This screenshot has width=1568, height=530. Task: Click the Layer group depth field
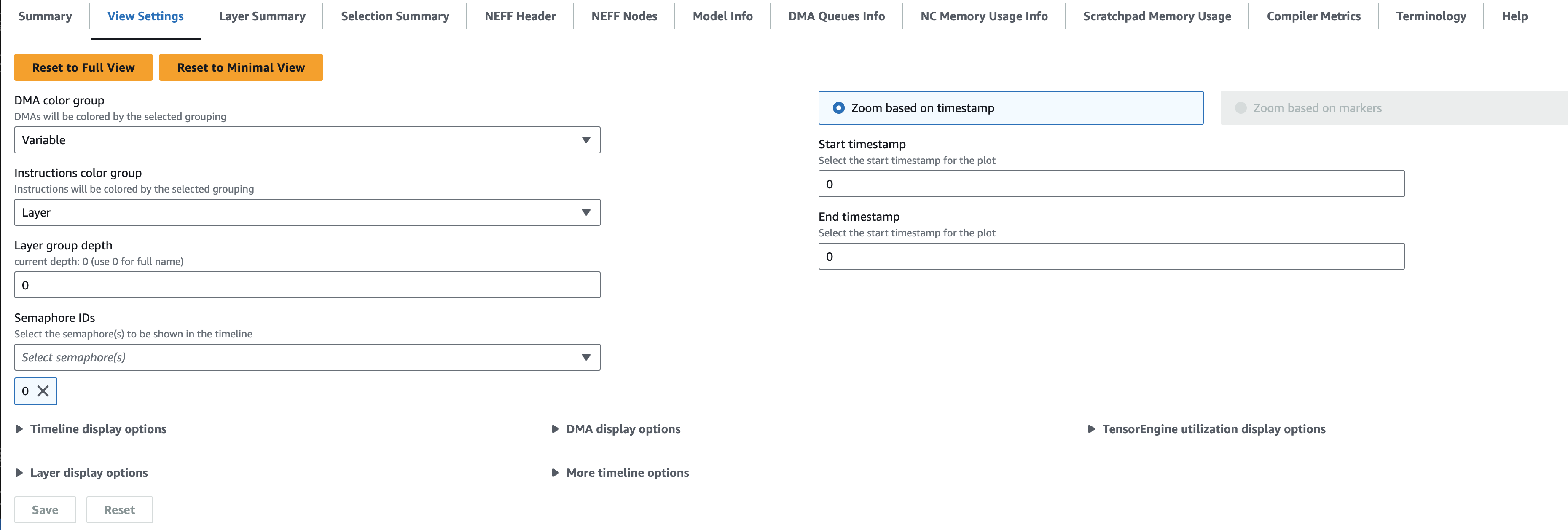pyautogui.click(x=307, y=284)
